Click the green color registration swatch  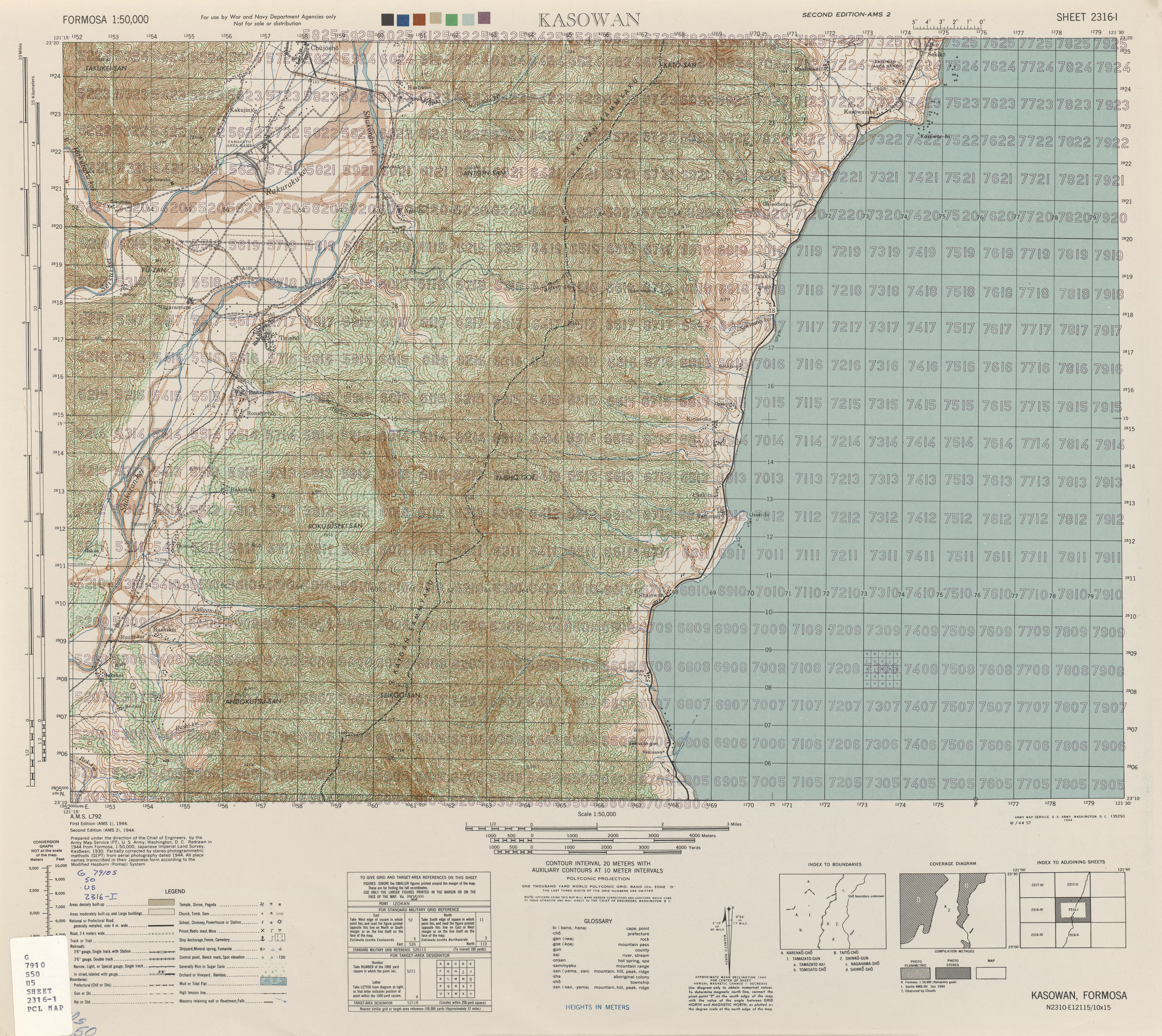452,20
